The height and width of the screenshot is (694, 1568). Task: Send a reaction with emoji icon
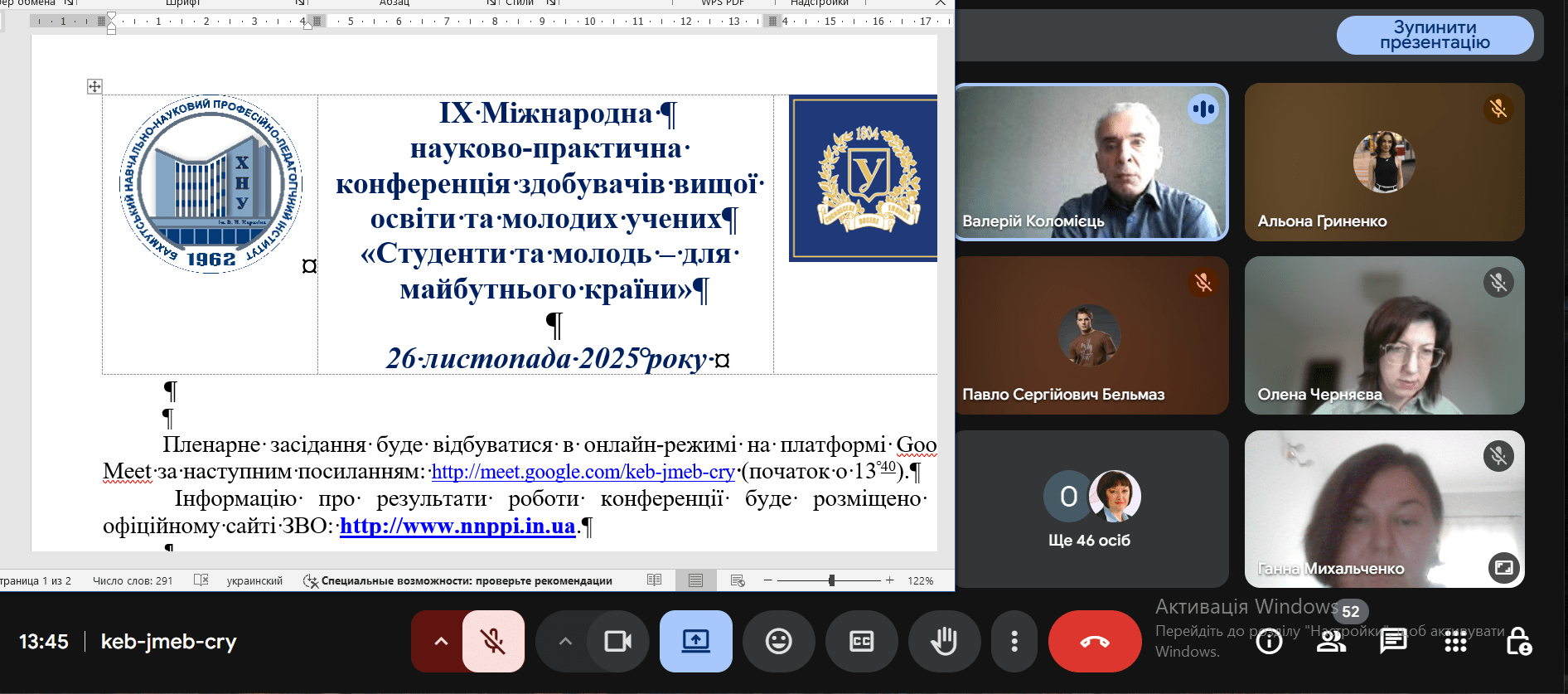pos(778,641)
